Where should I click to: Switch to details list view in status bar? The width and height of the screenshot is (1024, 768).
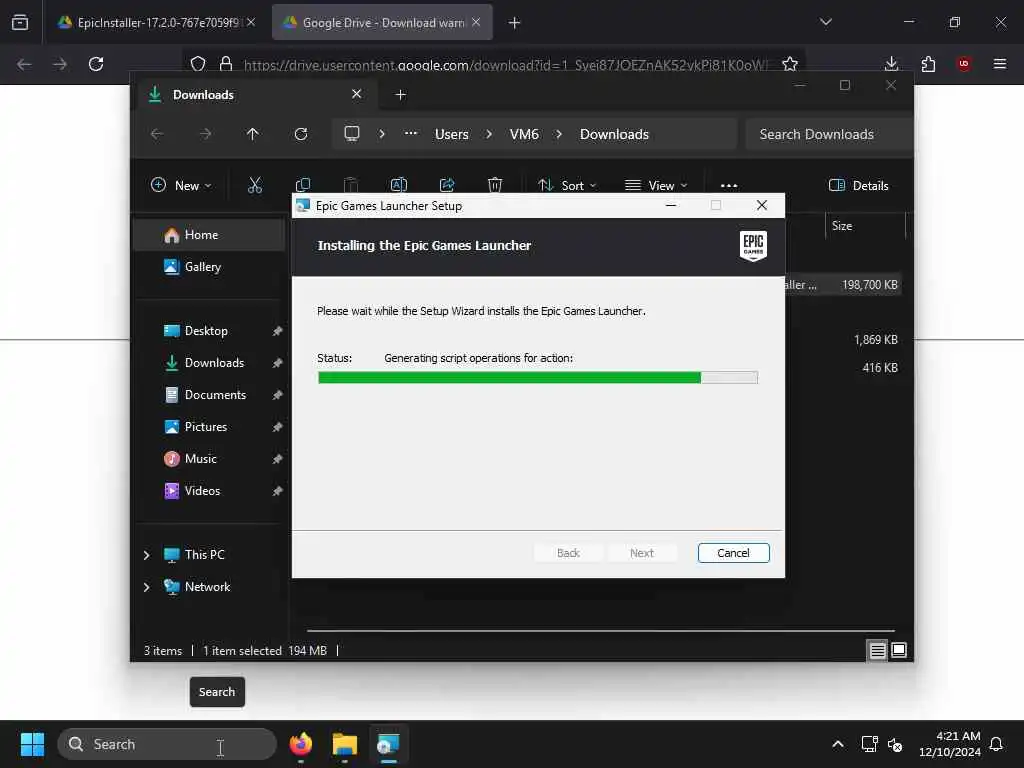877,650
